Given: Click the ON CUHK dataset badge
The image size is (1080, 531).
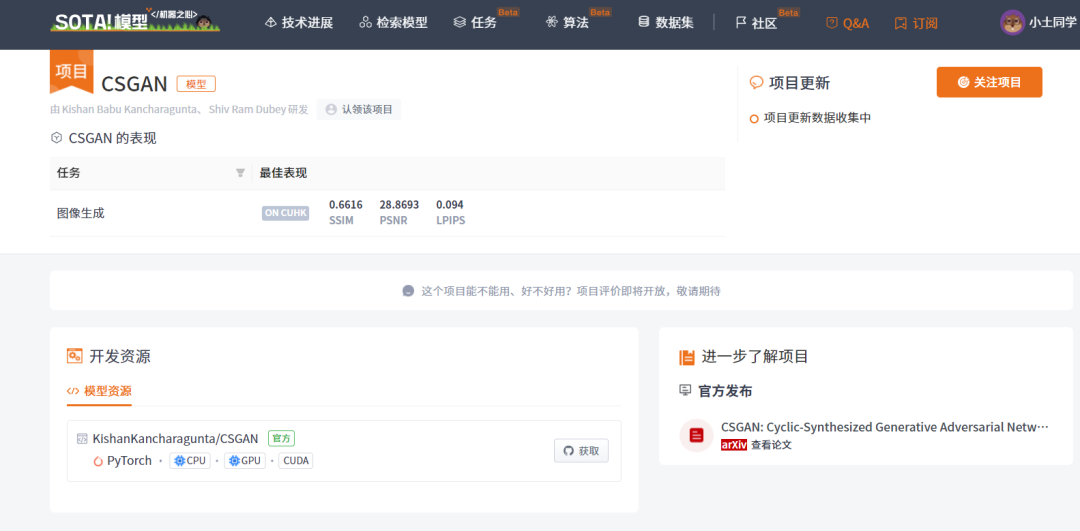Looking at the screenshot, I should coord(286,213).
